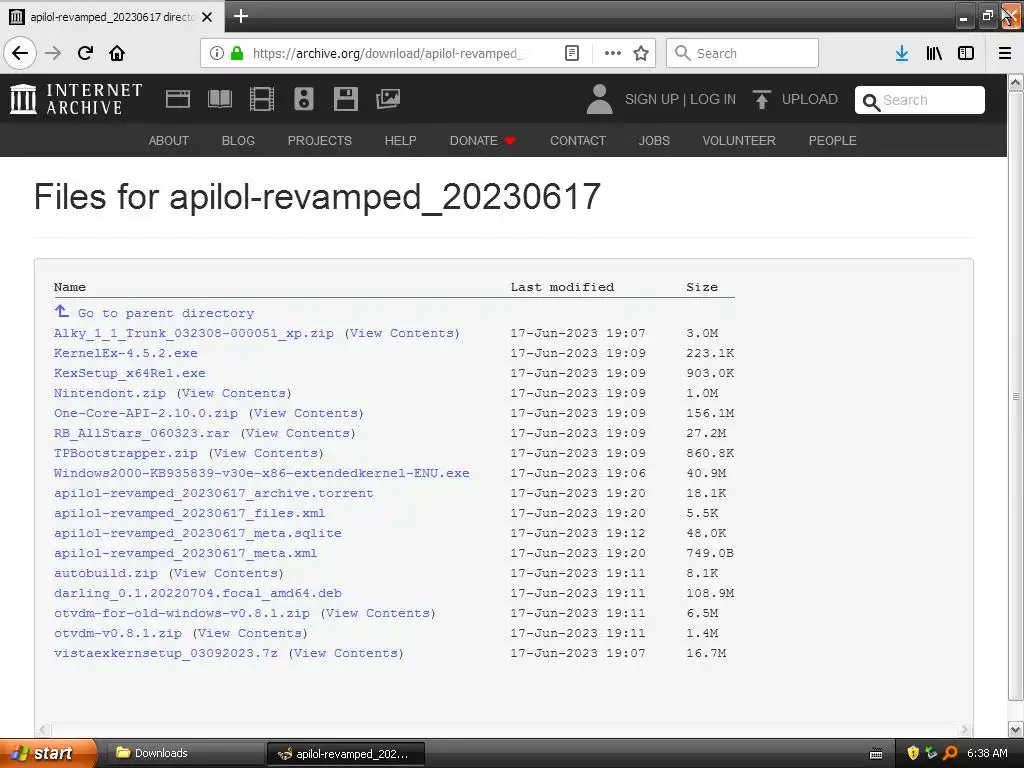The height and width of the screenshot is (768, 1024).
Task: Toggle the sidebars icon
Action: (966, 53)
